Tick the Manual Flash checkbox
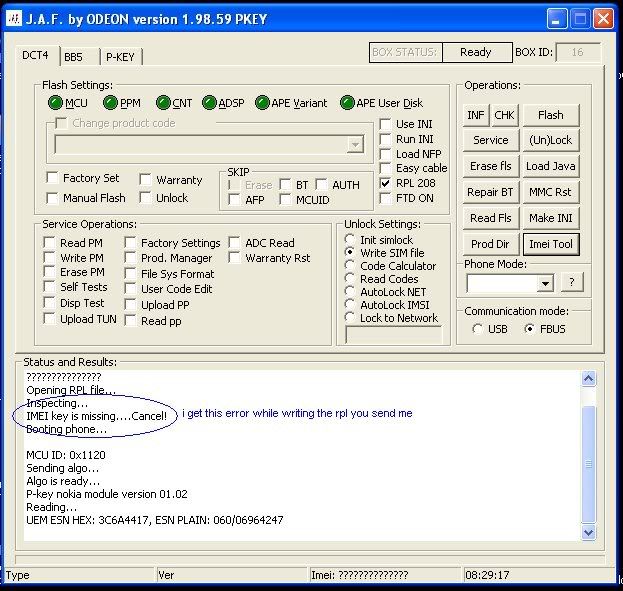Image resolution: width=623 pixels, height=591 pixels. (x=52, y=198)
